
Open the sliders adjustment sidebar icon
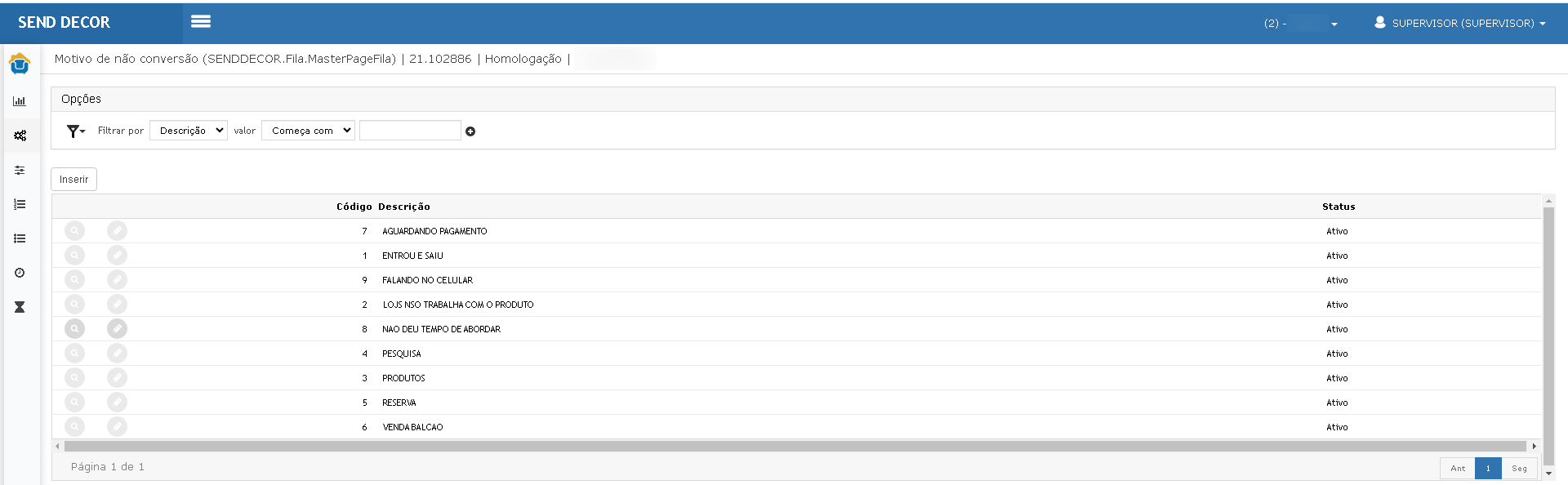pyautogui.click(x=20, y=170)
